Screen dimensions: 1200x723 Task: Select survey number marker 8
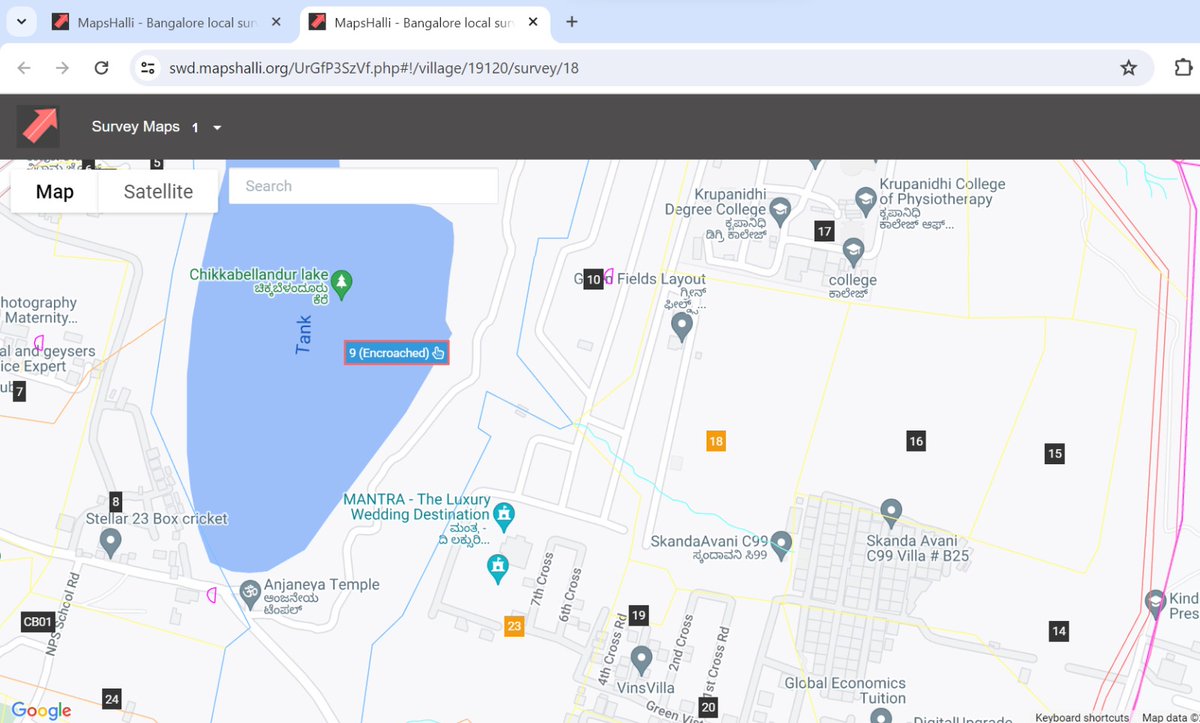pos(115,501)
